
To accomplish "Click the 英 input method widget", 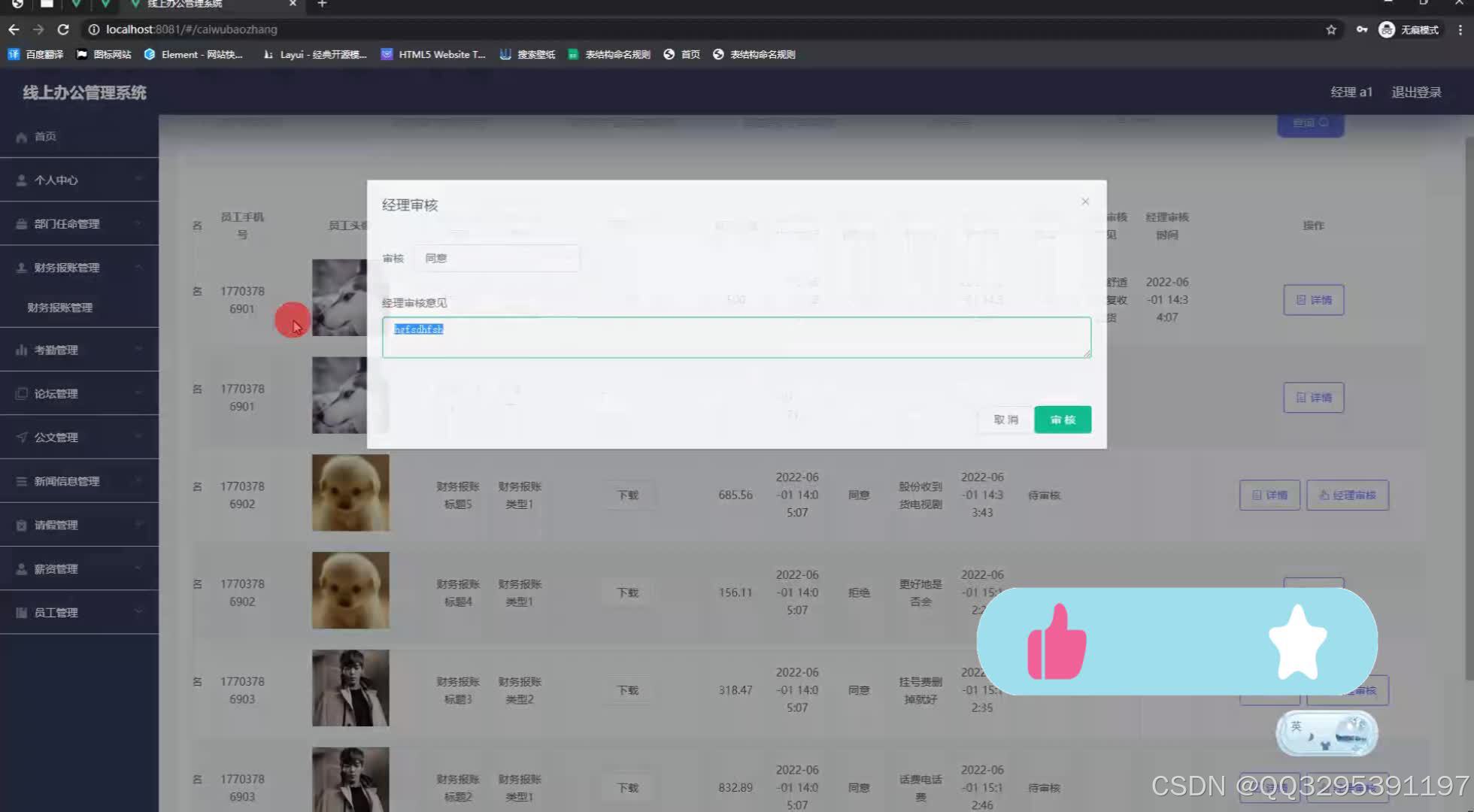I will pos(1327,733).
